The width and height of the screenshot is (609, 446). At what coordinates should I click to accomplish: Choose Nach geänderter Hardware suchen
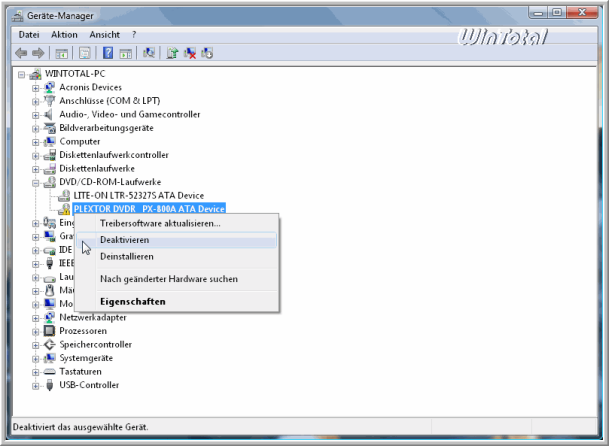tap(177, 279)
